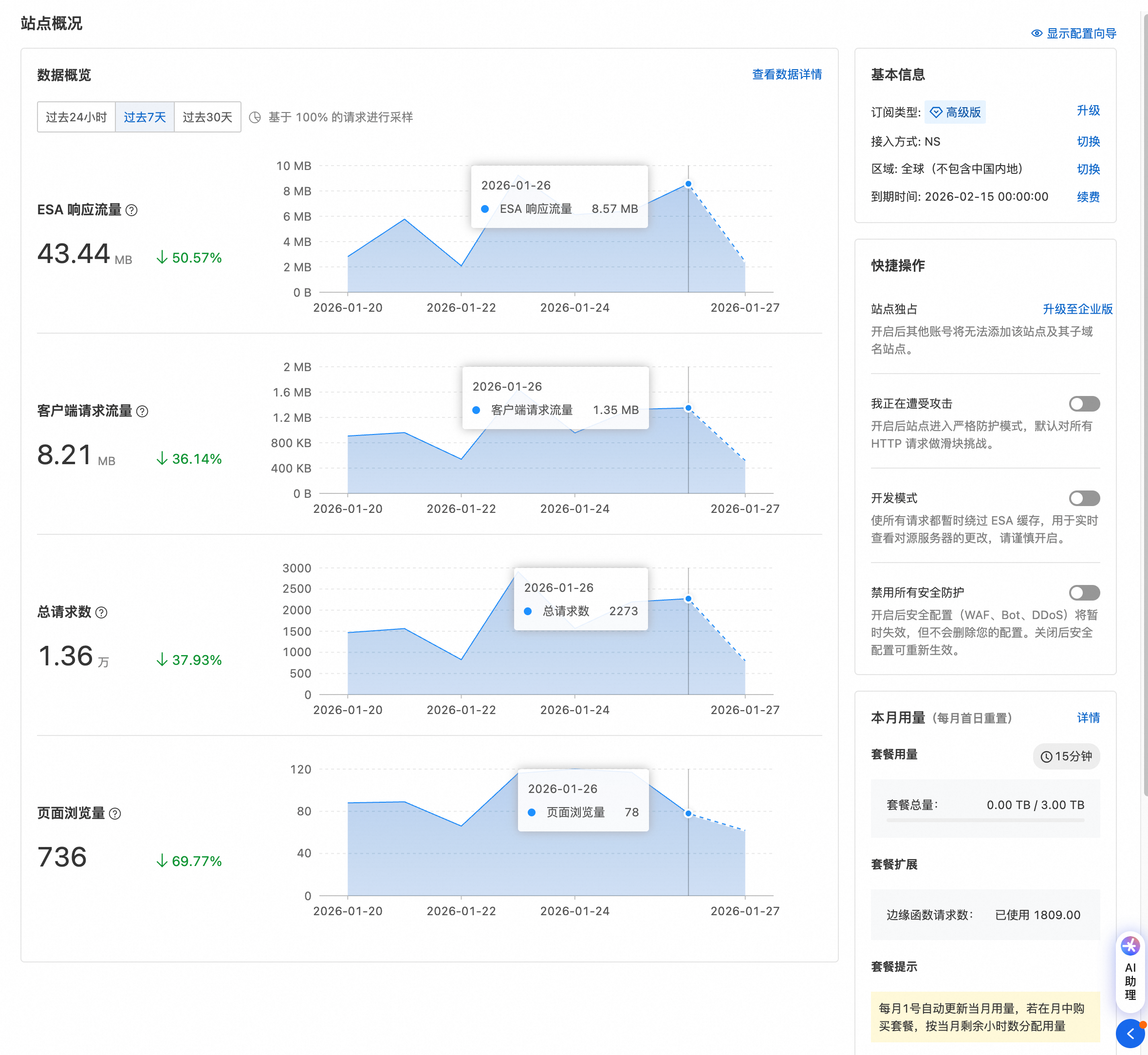The width and height of the screenshot is (1148, 1055).
Task: Click the diamond 高级版 subscription badge
Action: (955, 113)
